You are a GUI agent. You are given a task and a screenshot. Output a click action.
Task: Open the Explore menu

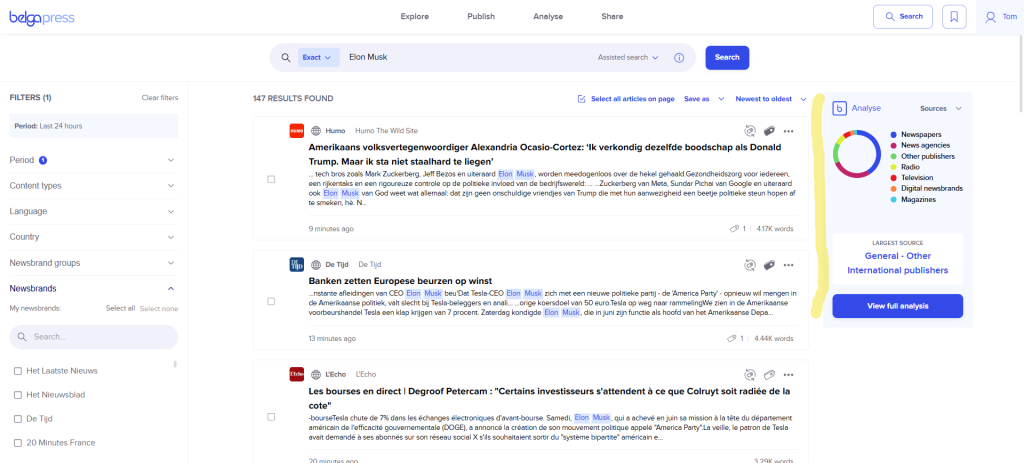coord(415,17)
